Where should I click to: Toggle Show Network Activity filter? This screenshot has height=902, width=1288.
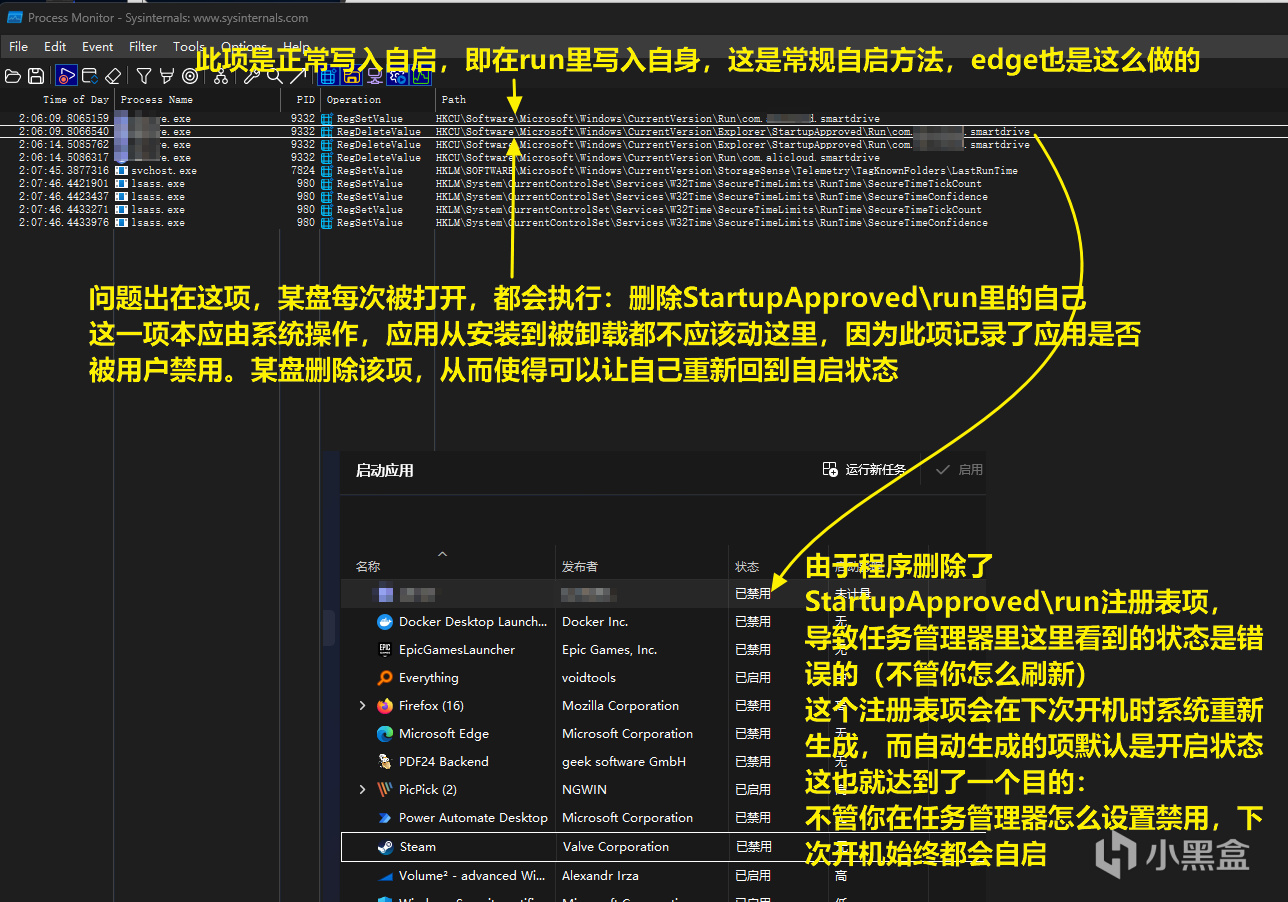tap(374, 76)
